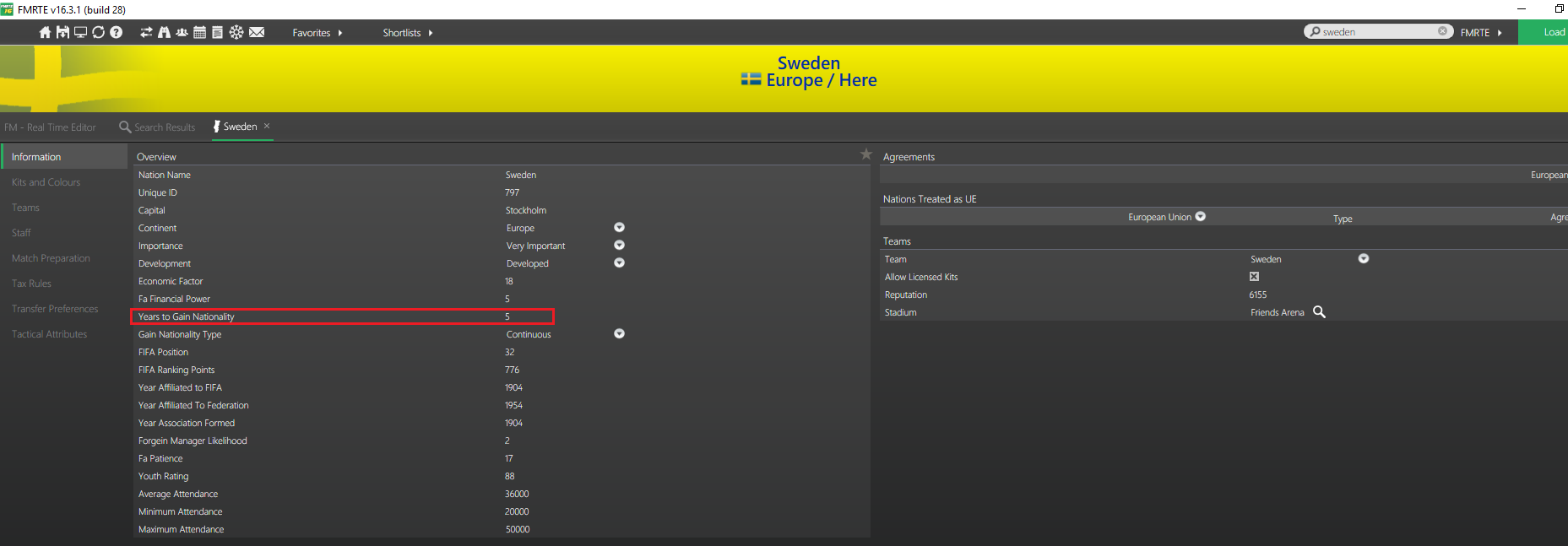The image size is (1568, 546).
Task: Click the Nation Name value Sweden
Action: 521,175
